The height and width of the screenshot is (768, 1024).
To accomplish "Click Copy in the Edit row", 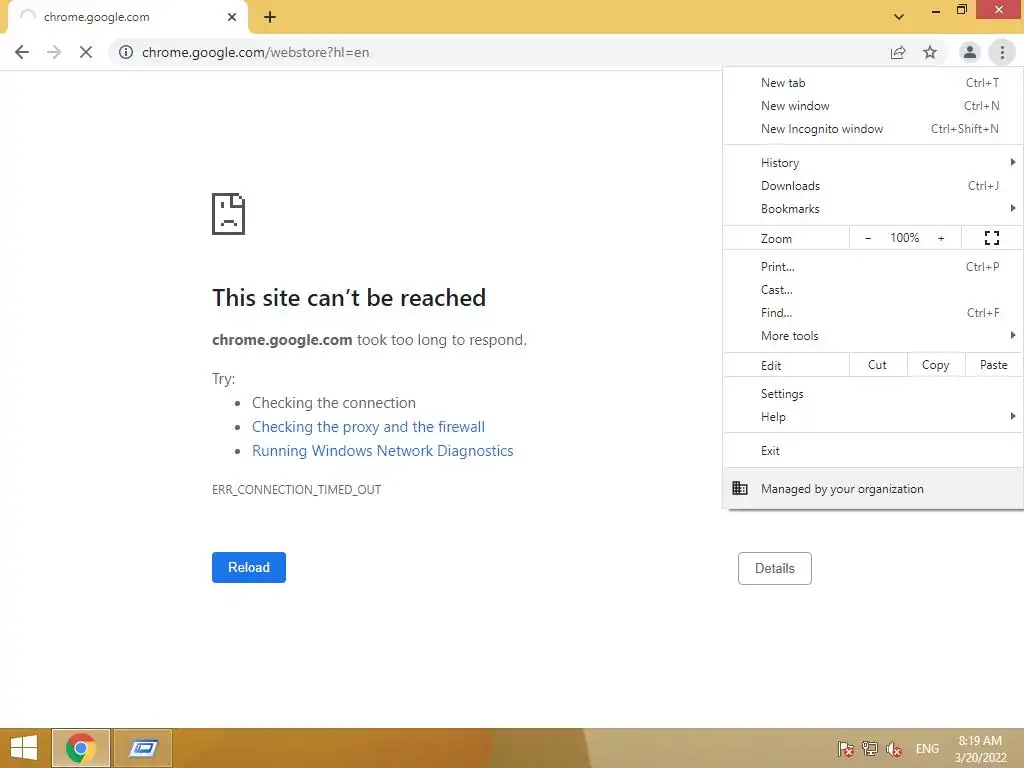I will (x=936, y=365).
